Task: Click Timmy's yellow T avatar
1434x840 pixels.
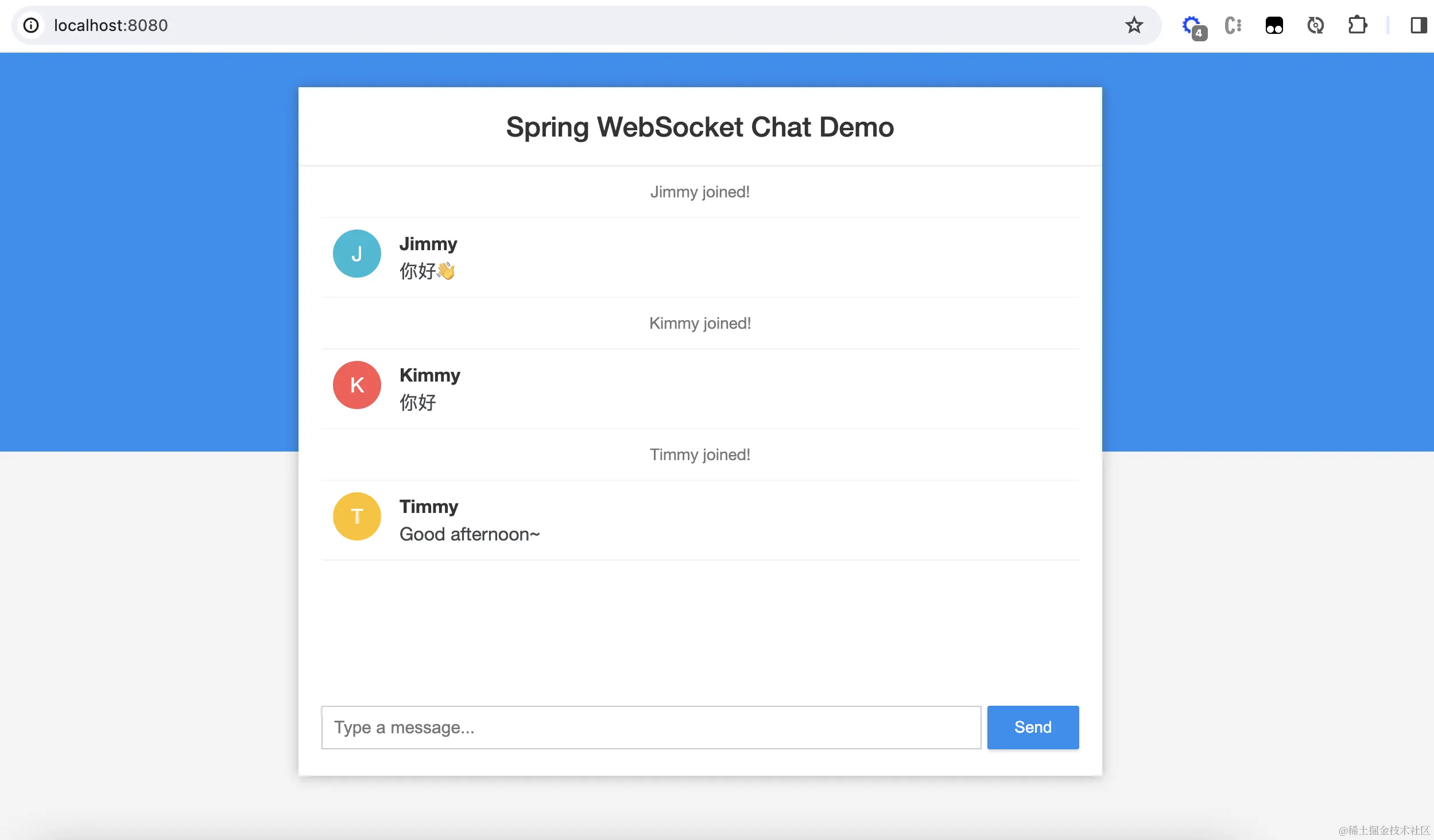Action: (x=357, y=516)
